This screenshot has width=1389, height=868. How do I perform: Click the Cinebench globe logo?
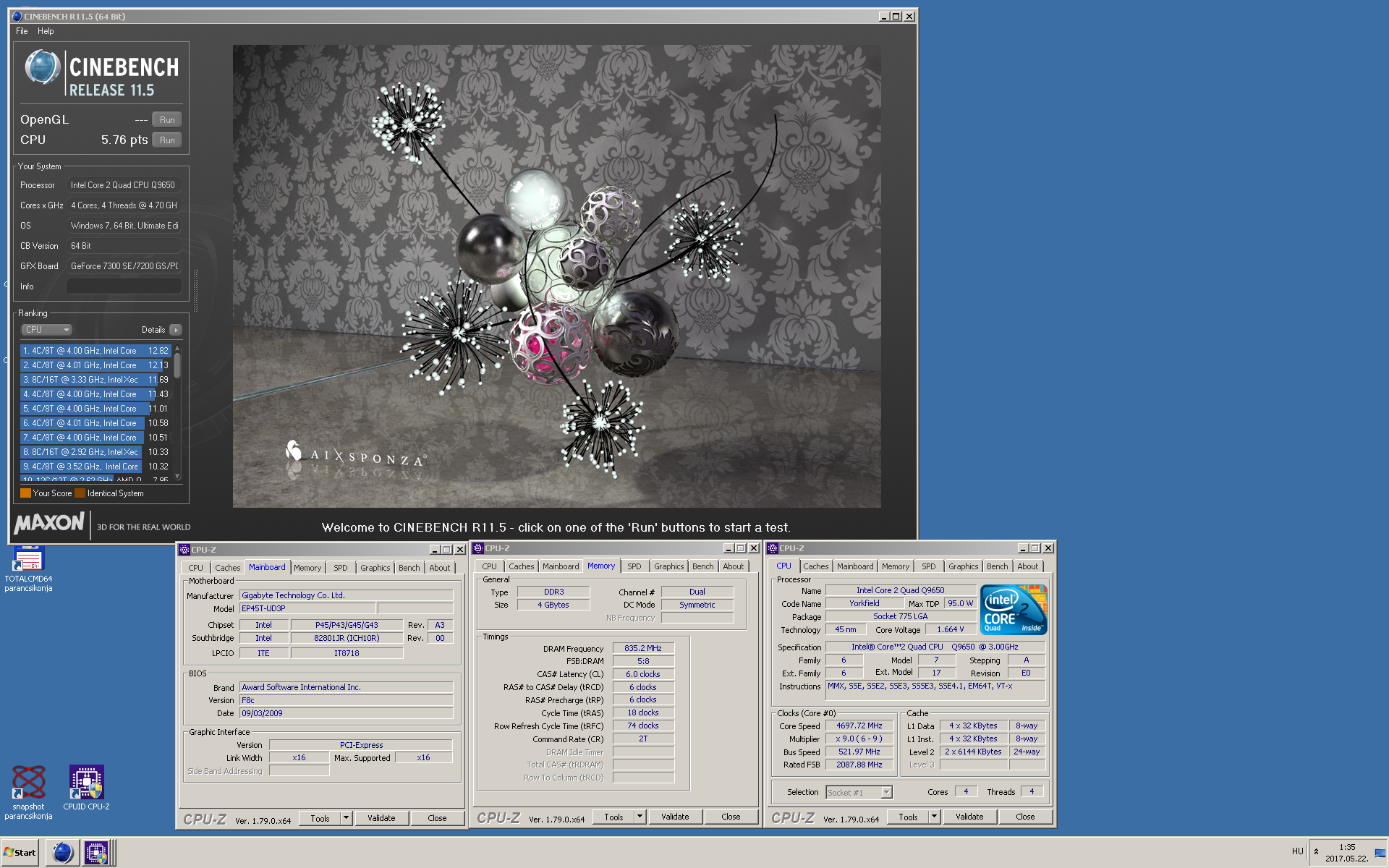point(42,67)
